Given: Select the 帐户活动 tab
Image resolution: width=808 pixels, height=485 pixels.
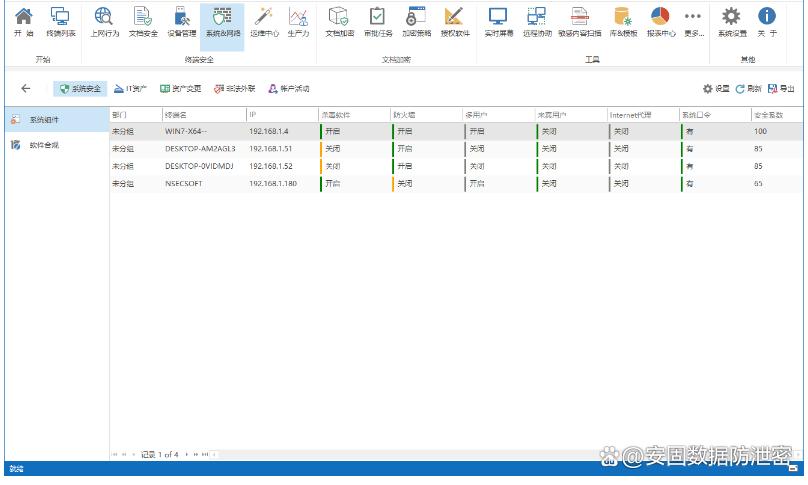Looking at the screenshot, I should [x=288, y=89].
